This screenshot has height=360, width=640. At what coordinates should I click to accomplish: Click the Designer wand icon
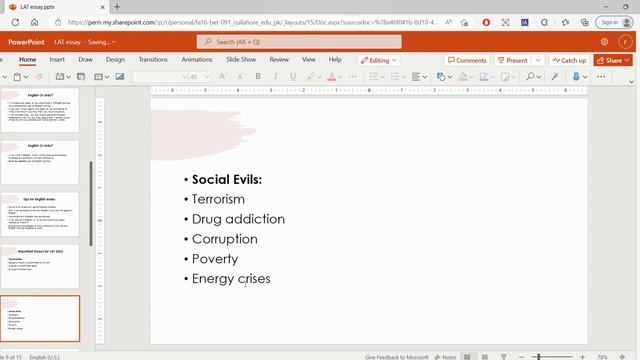click(555, 77)
